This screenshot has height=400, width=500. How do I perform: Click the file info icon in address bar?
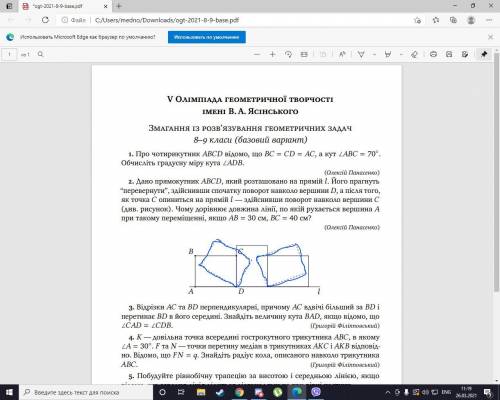[65, 20]
